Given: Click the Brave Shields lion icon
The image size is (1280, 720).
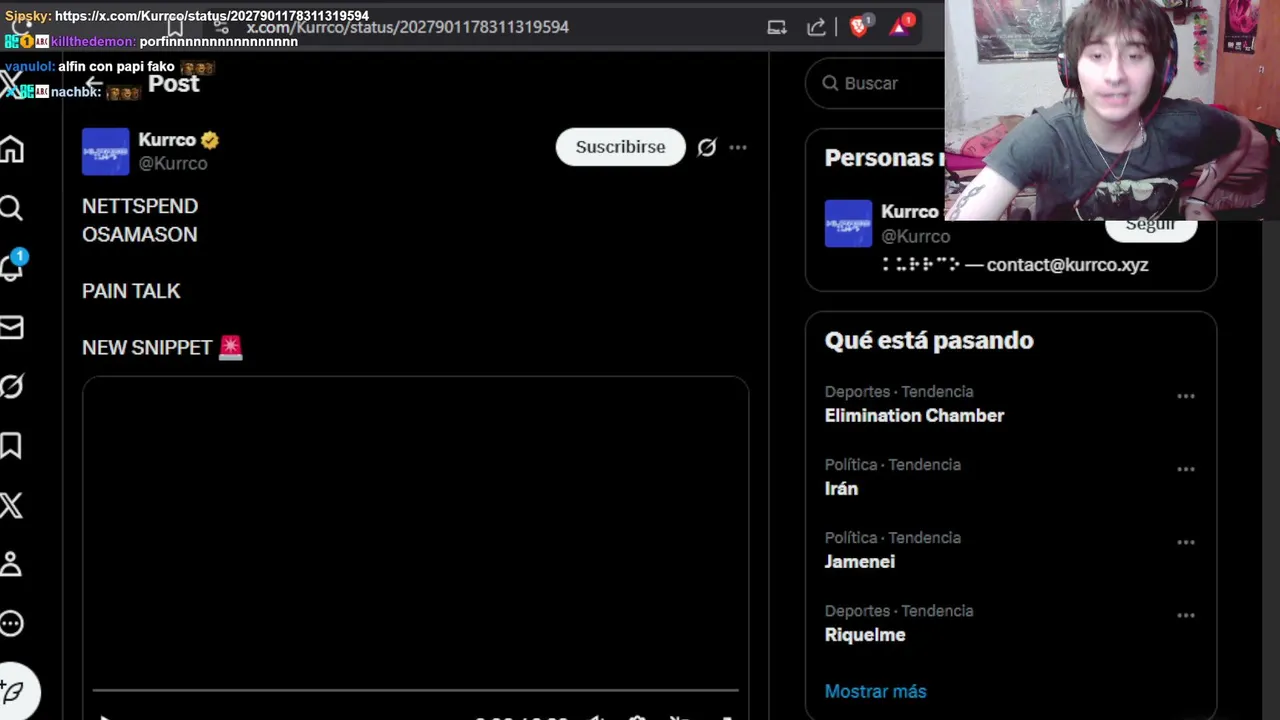Looking at the screenshot, I should click(858, 27).
